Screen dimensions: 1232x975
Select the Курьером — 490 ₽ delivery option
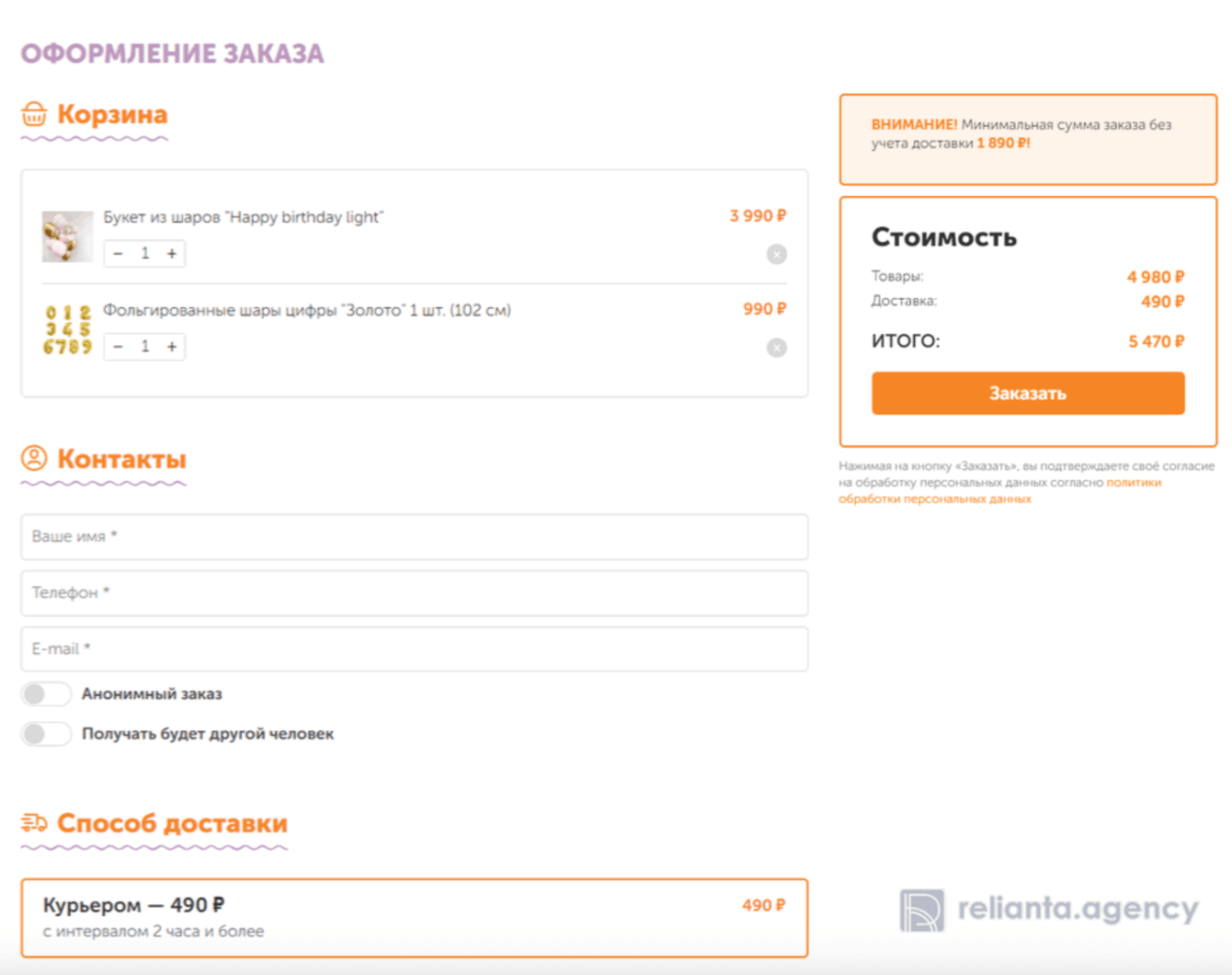[x=414, y=918]
